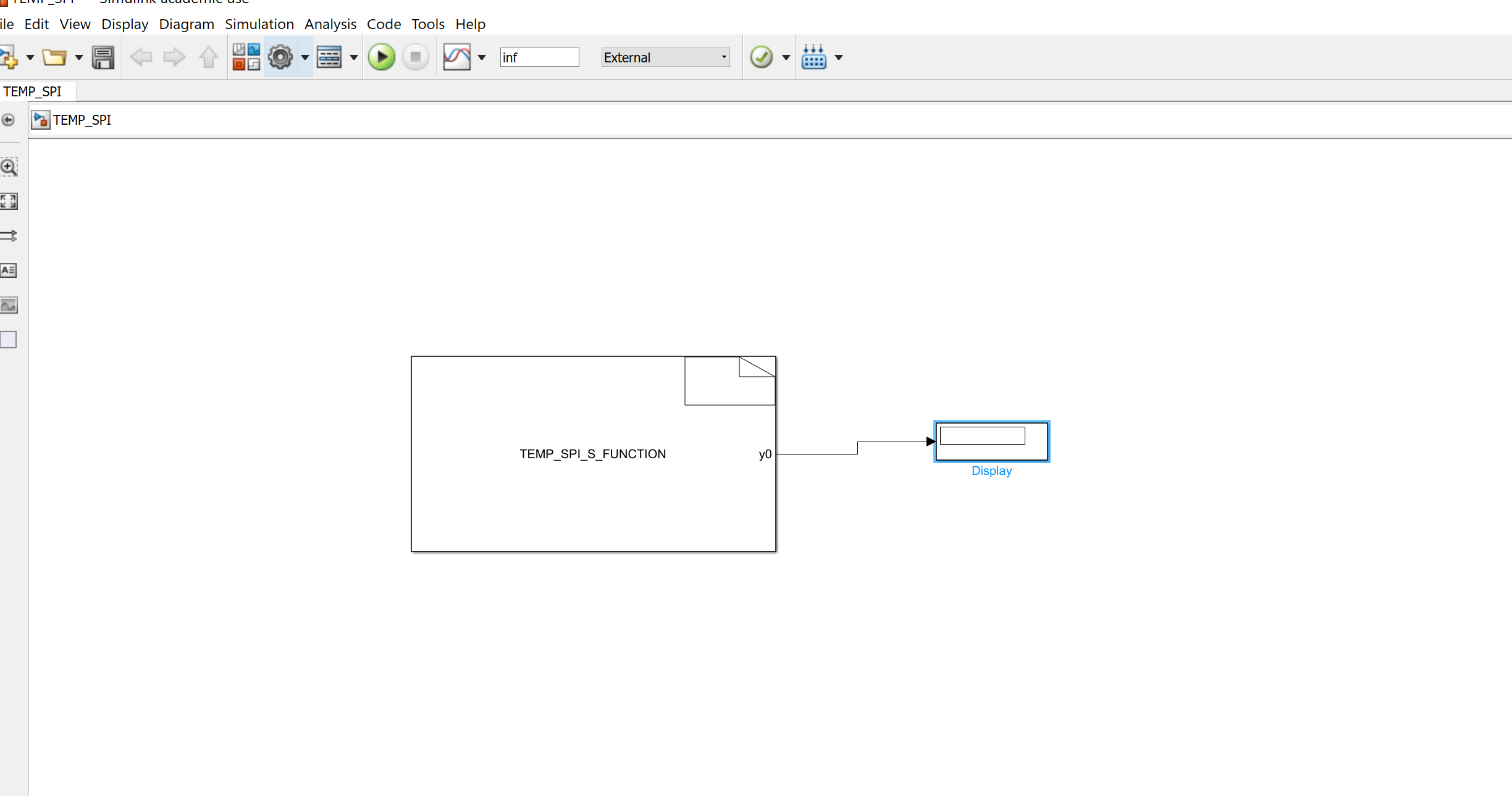
Task: Click the simulation stop time field
Action: [x=540, y=57]
